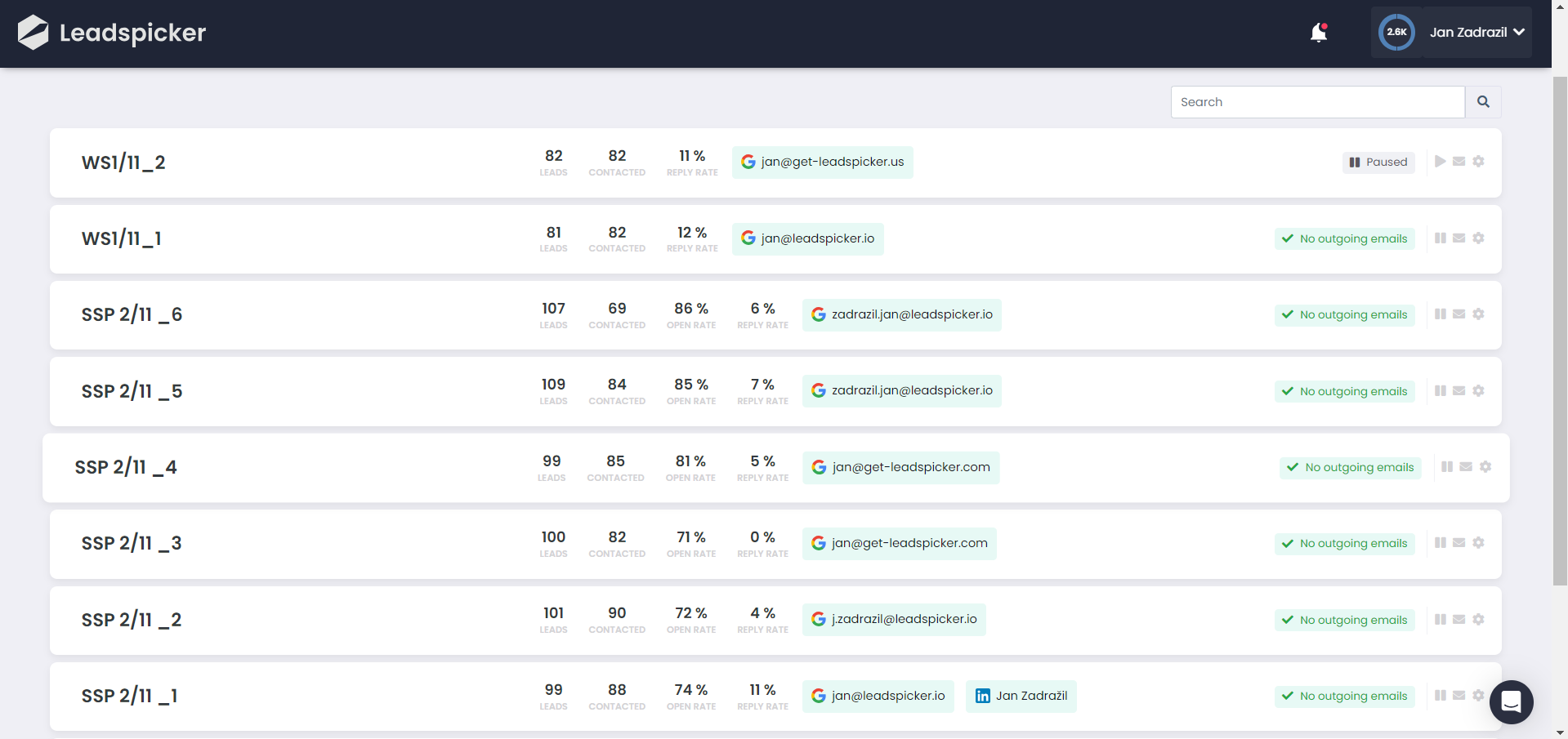This screenshot has height=739, width=1568.
Task: Click the envelope icon on SSP 2/11_1
Action: (1459, 696)
